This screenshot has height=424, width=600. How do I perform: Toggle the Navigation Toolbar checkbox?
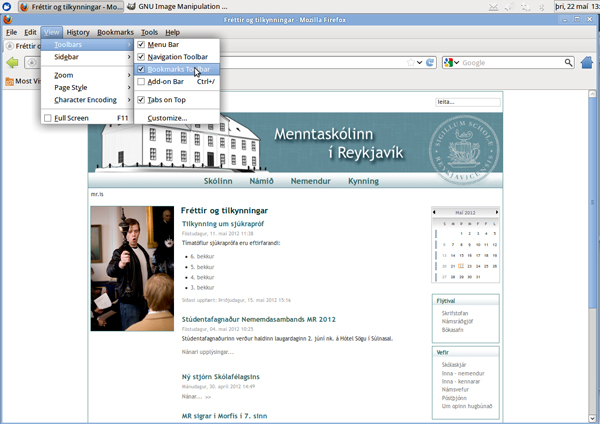[177, 57]
